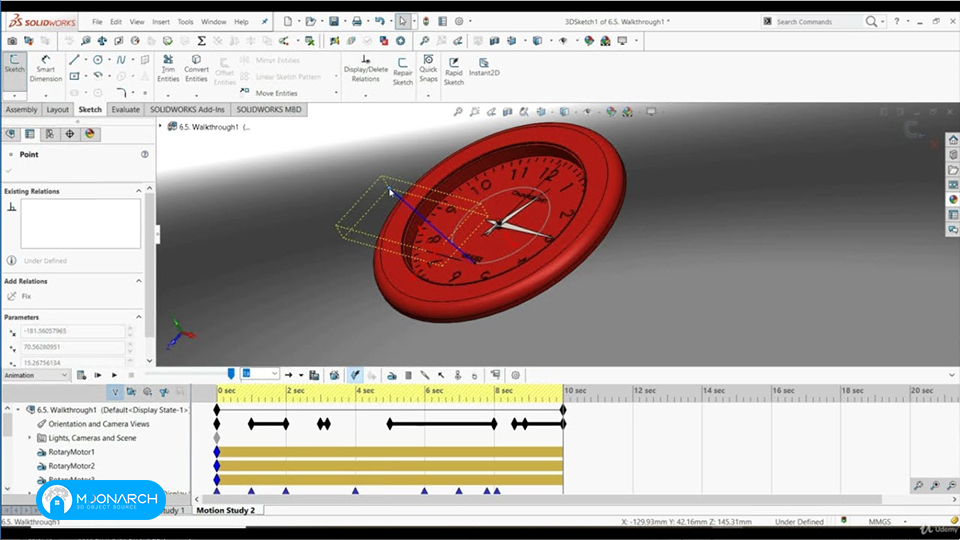Click the Open document icon

point(310,21)
